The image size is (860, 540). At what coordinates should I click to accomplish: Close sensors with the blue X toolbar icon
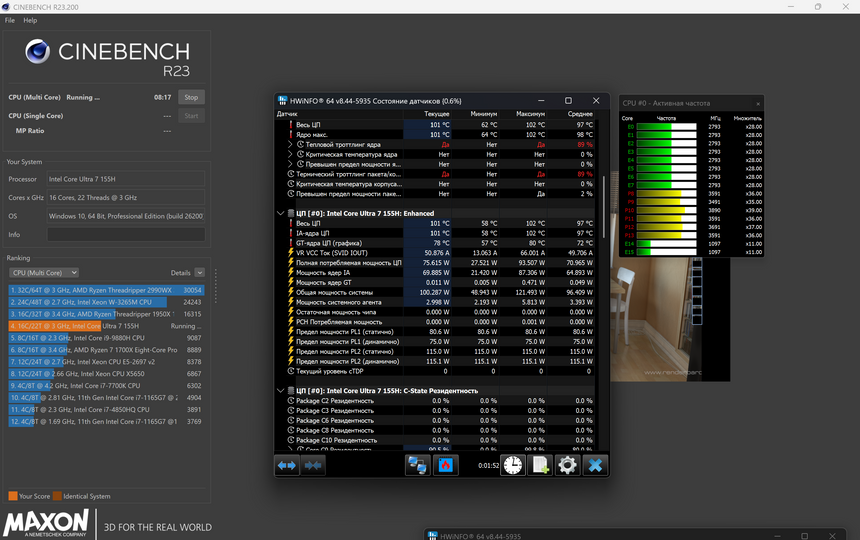coord(595,466)
